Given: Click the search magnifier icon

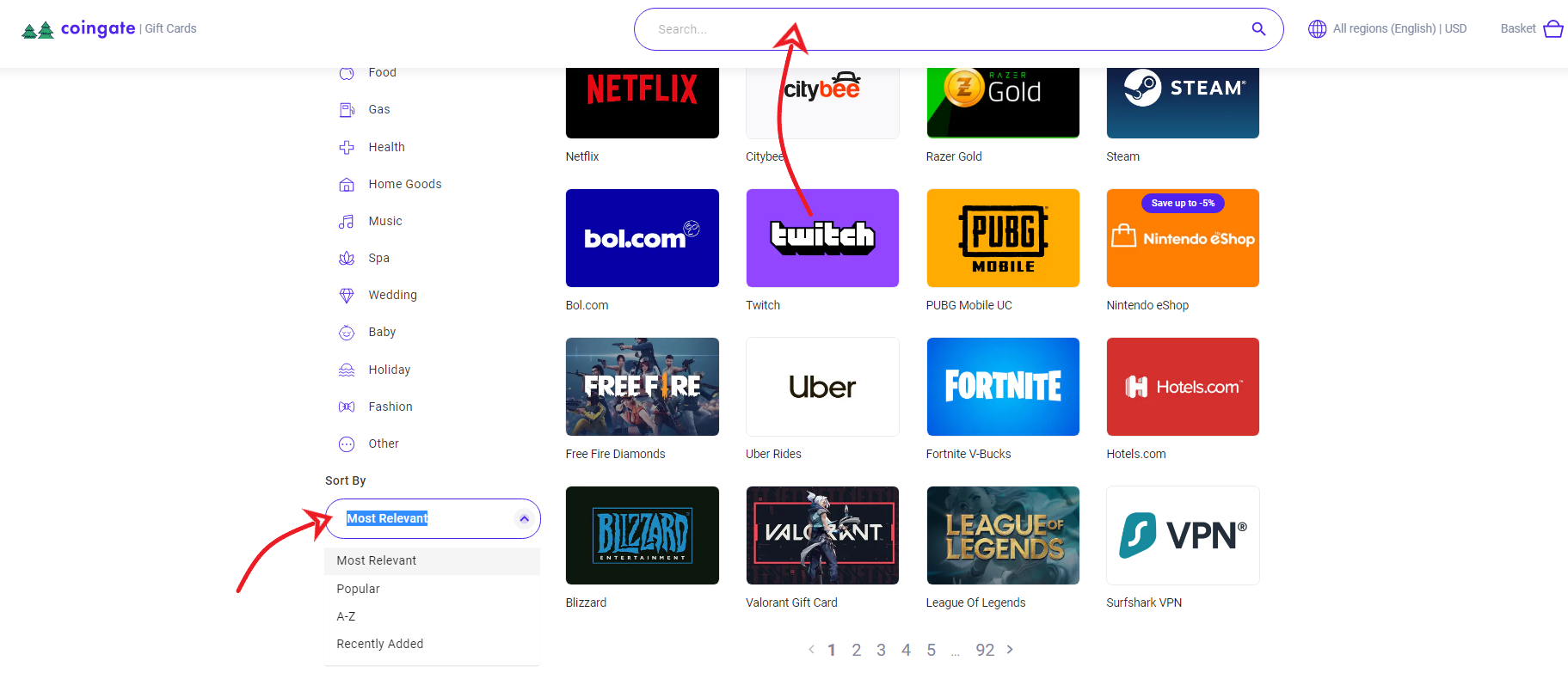Looking at the screenshot, I should tap(1258, 29).
